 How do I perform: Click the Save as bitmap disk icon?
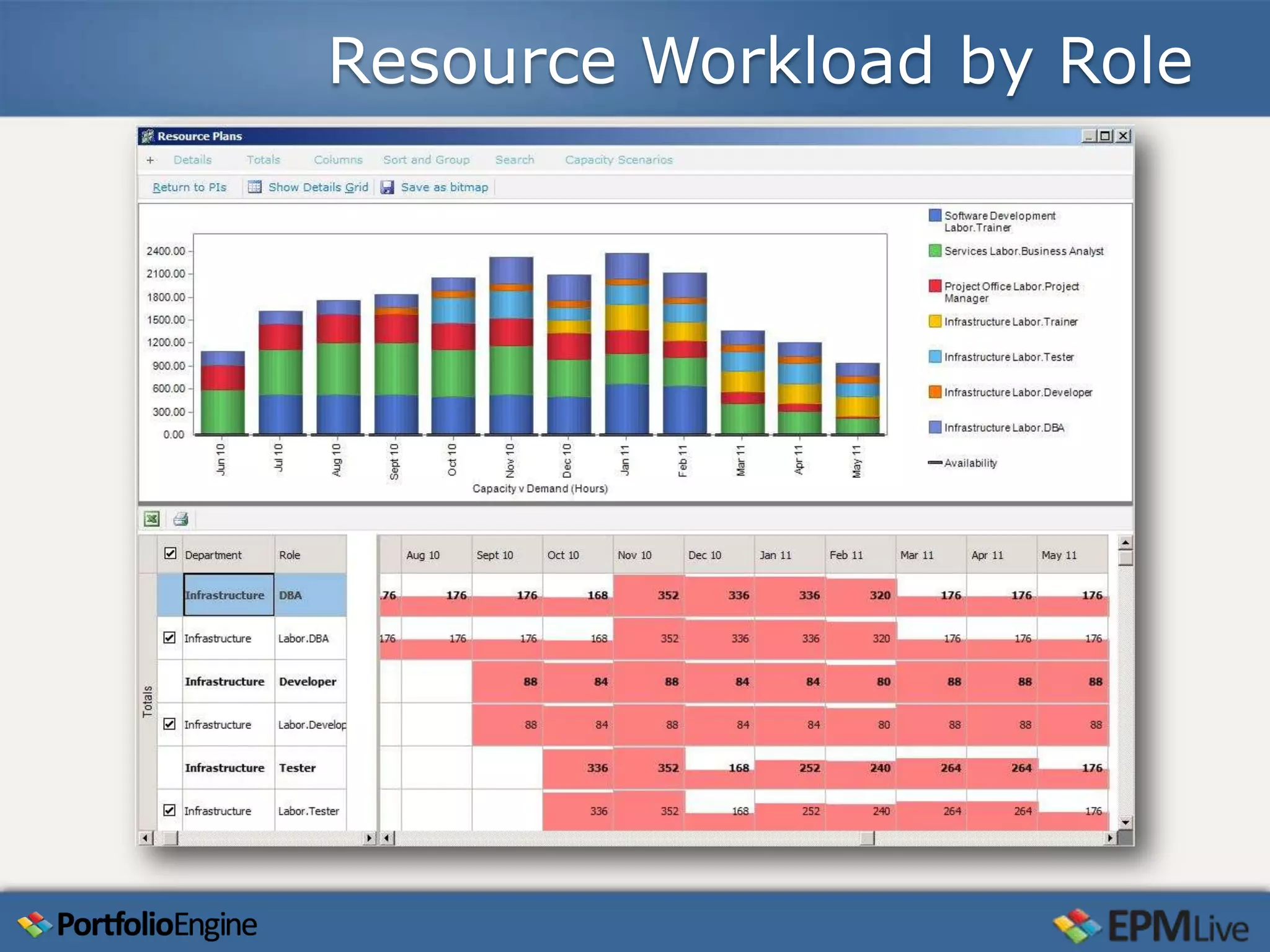(x=387, y=187)
